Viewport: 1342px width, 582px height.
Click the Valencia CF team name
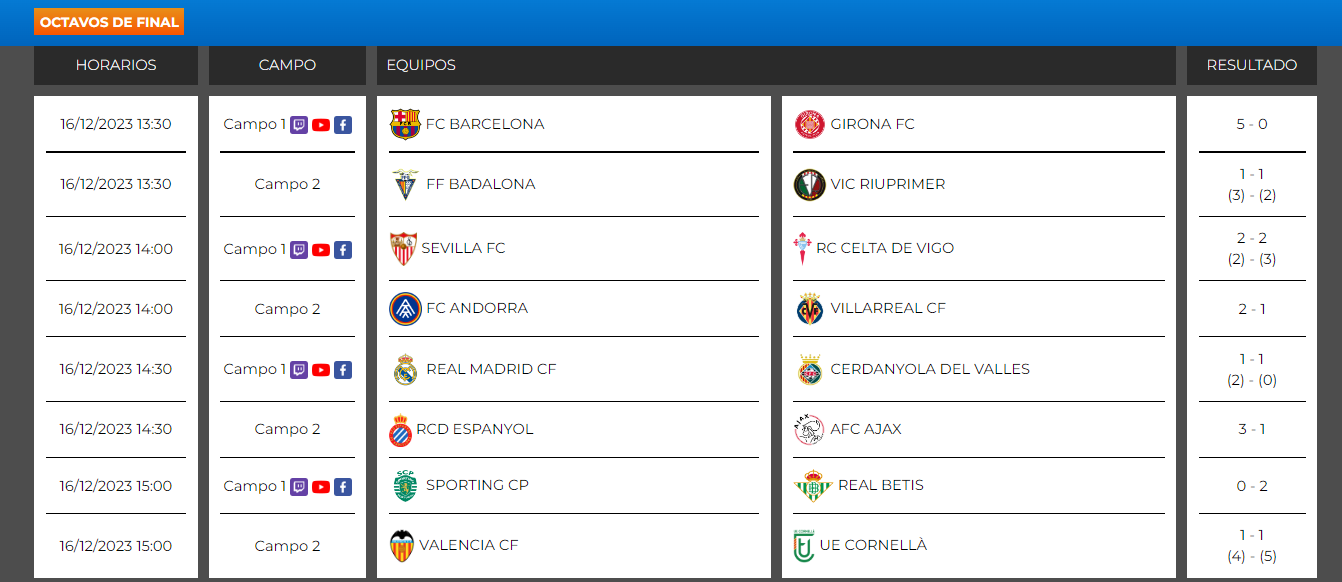pyautogui.click(x=468, y=545)
